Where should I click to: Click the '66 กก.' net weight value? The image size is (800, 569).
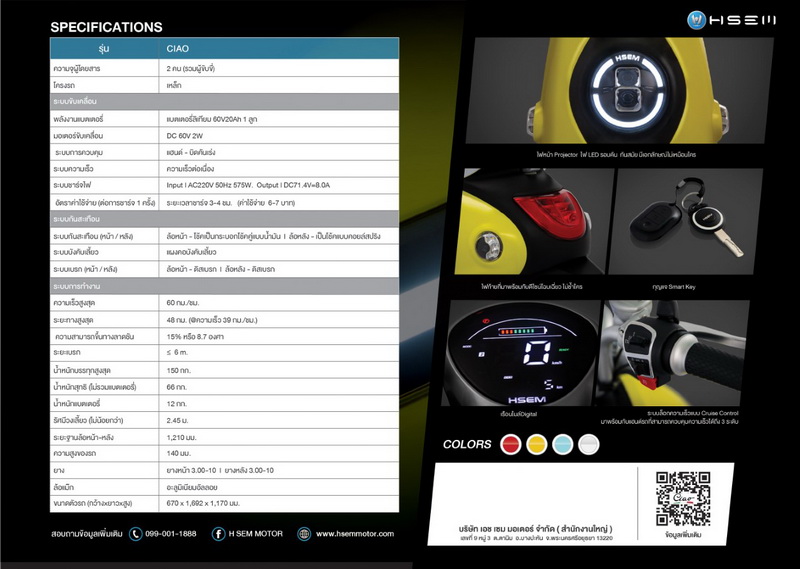click(x=177, y=387)
